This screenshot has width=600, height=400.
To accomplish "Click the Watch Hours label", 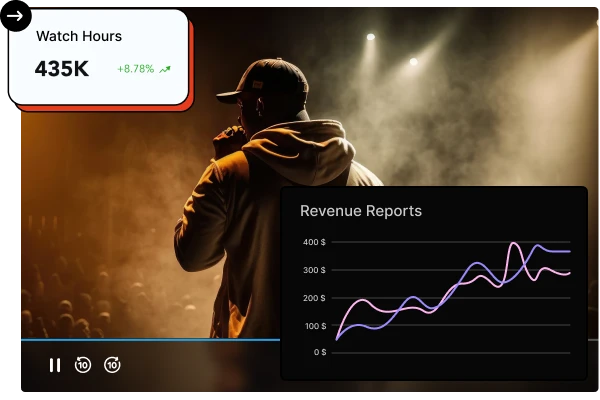I will pos(79,36).
